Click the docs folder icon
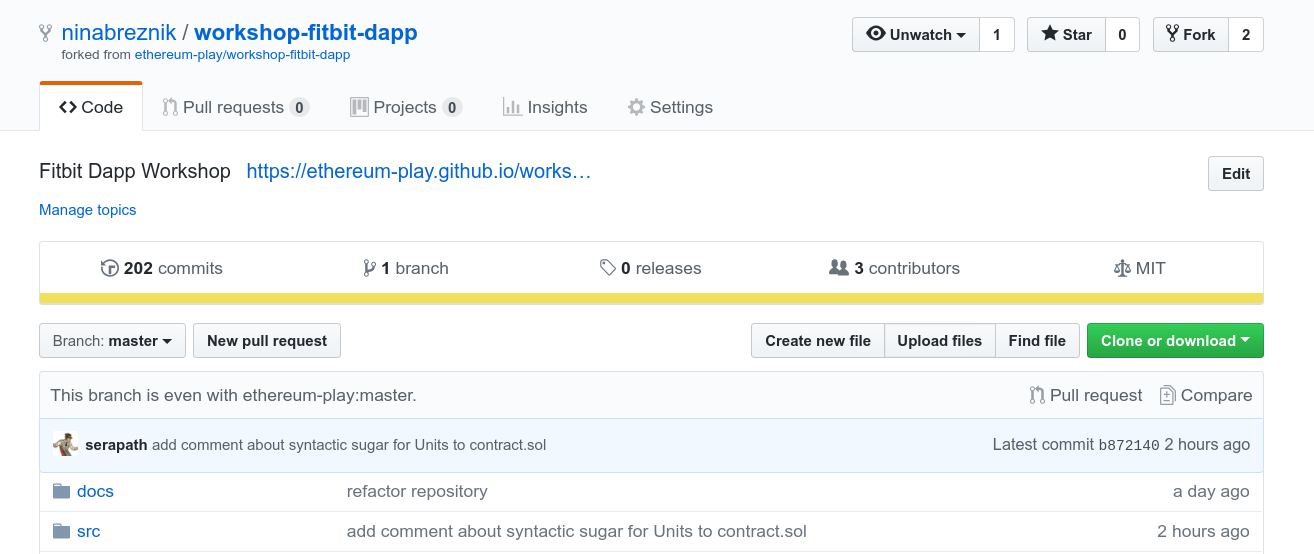The height and width of the screenshot is (554, 1314). pyautogui.click(x=61, y=491)
